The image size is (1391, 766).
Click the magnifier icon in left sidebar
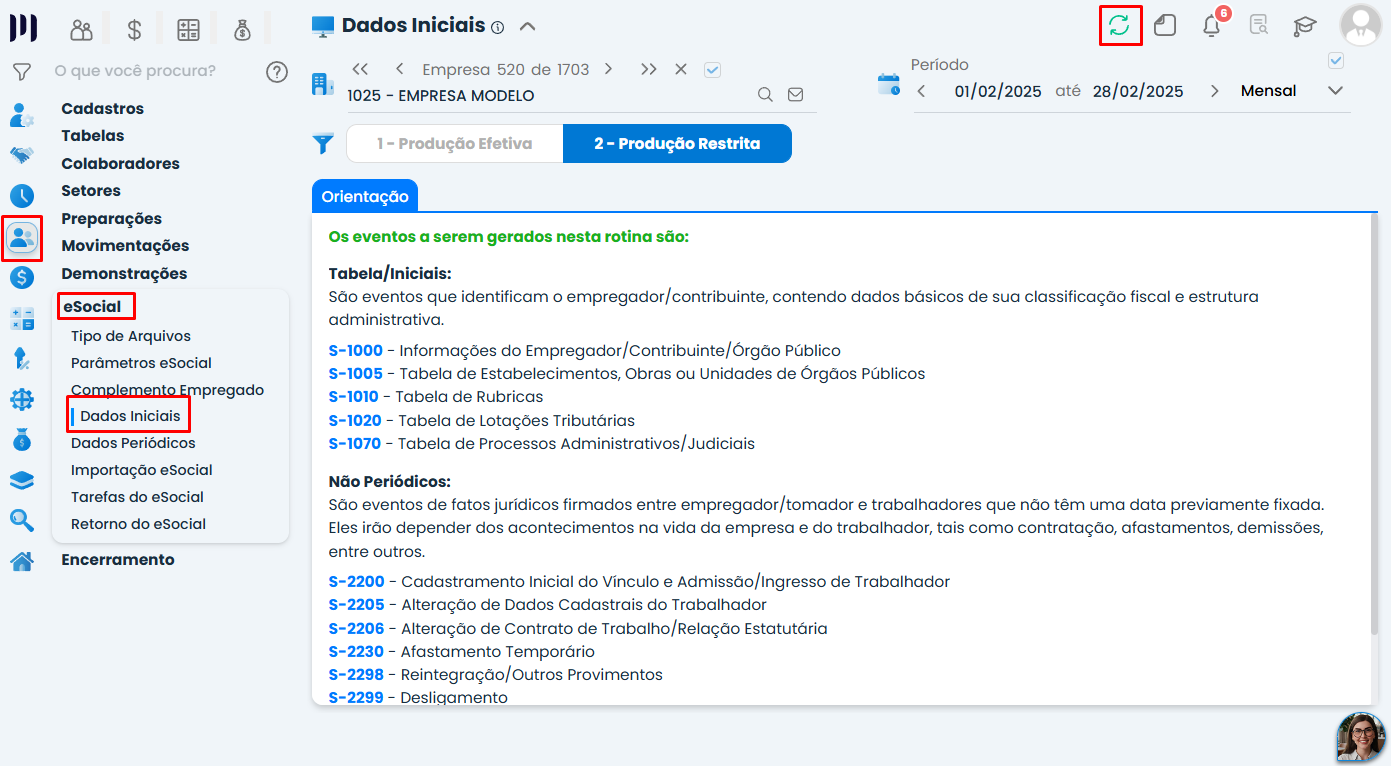click(x=21, y=520)
